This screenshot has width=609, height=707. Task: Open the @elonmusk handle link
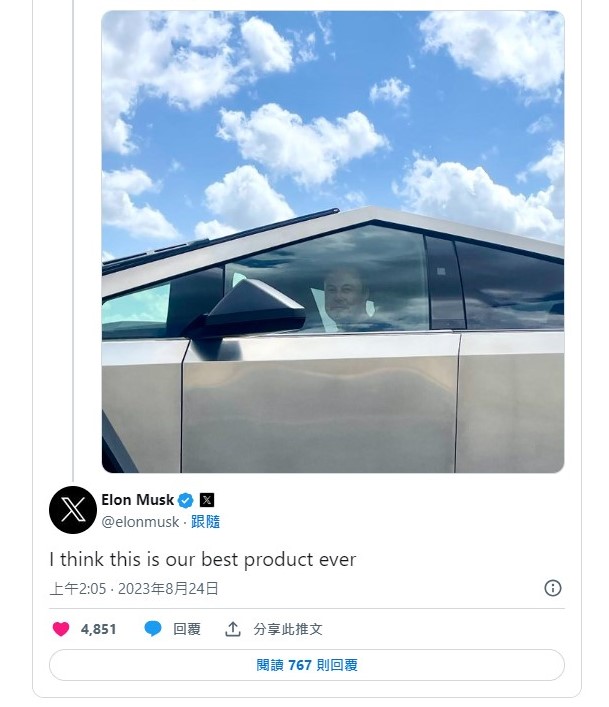click(x=140, y=522)
